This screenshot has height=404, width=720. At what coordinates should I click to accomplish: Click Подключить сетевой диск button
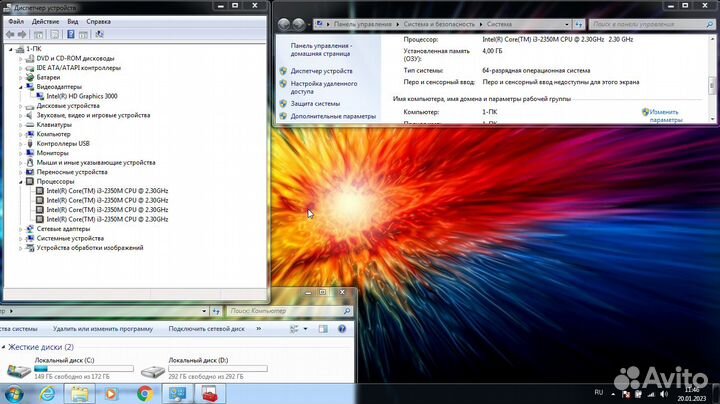tap(207, 329)
